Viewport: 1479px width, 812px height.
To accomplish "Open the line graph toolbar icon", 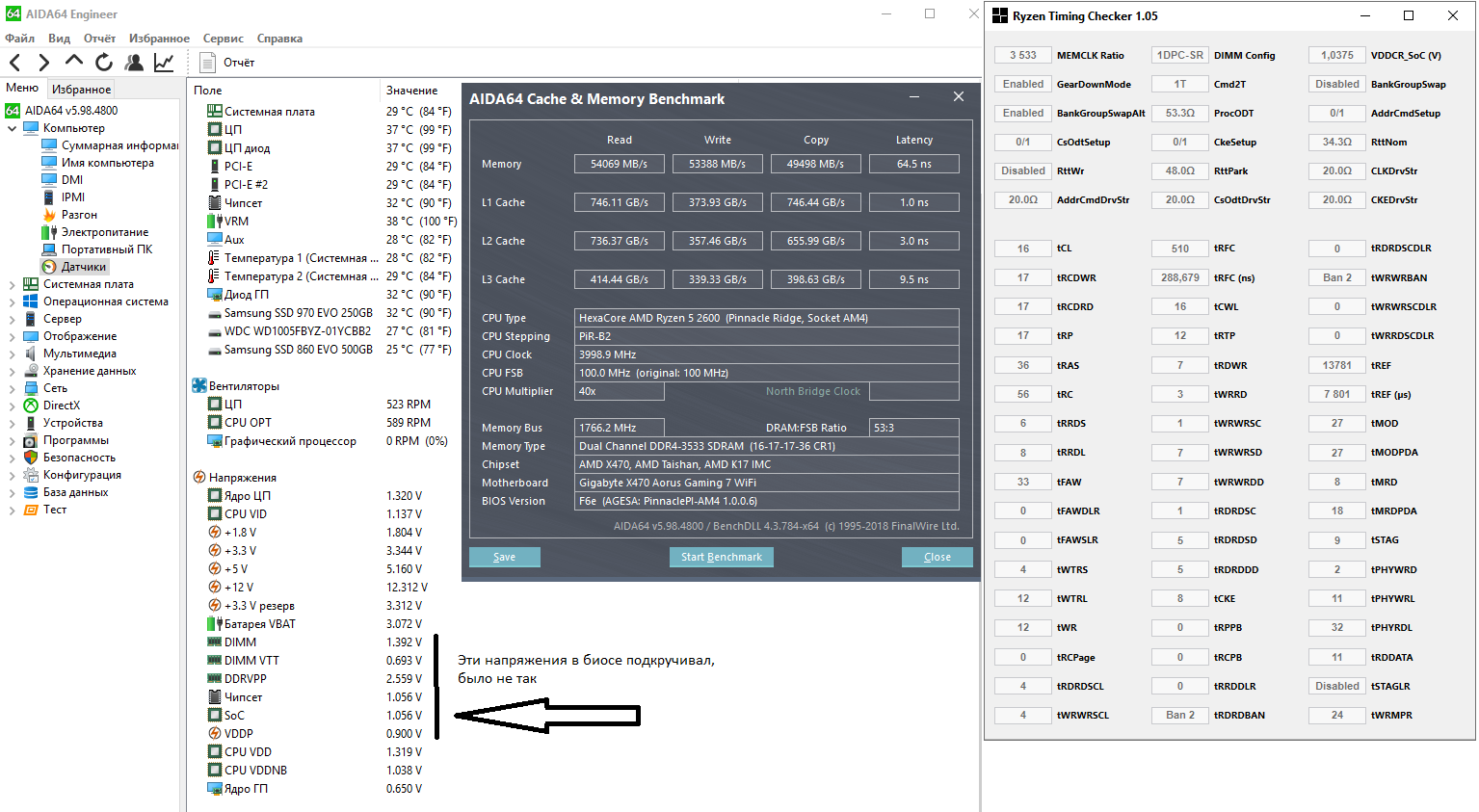I will coord(164,63).
